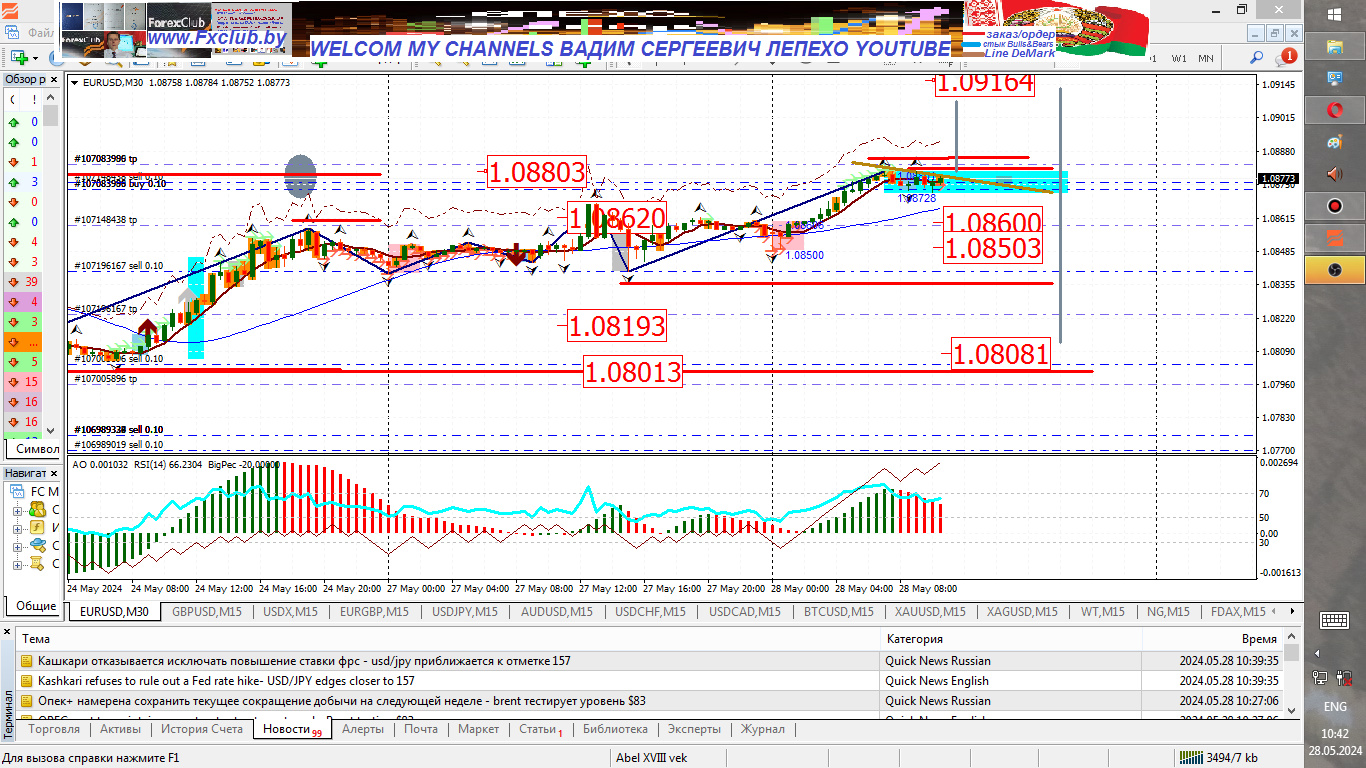Open the XAUUSD,M15 chart tab

[x=930, y=612]
